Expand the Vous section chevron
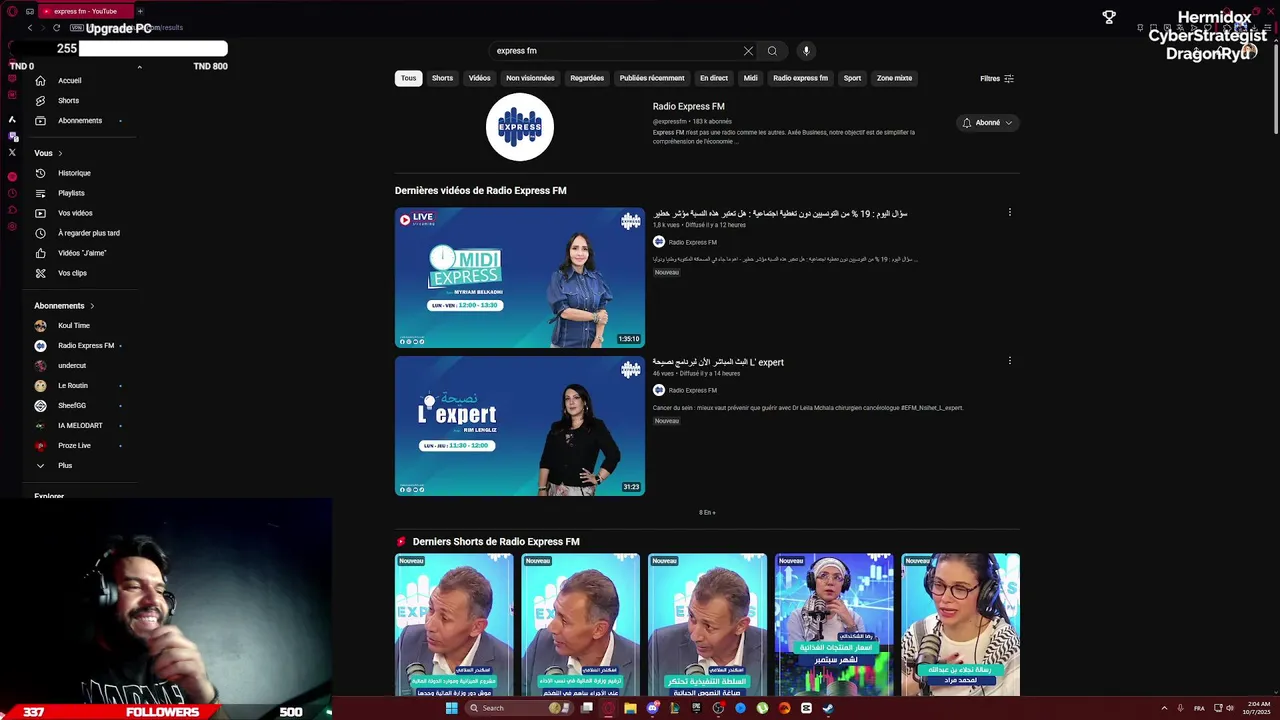This screenshot has width=1280, height=720. coord(60,153)
